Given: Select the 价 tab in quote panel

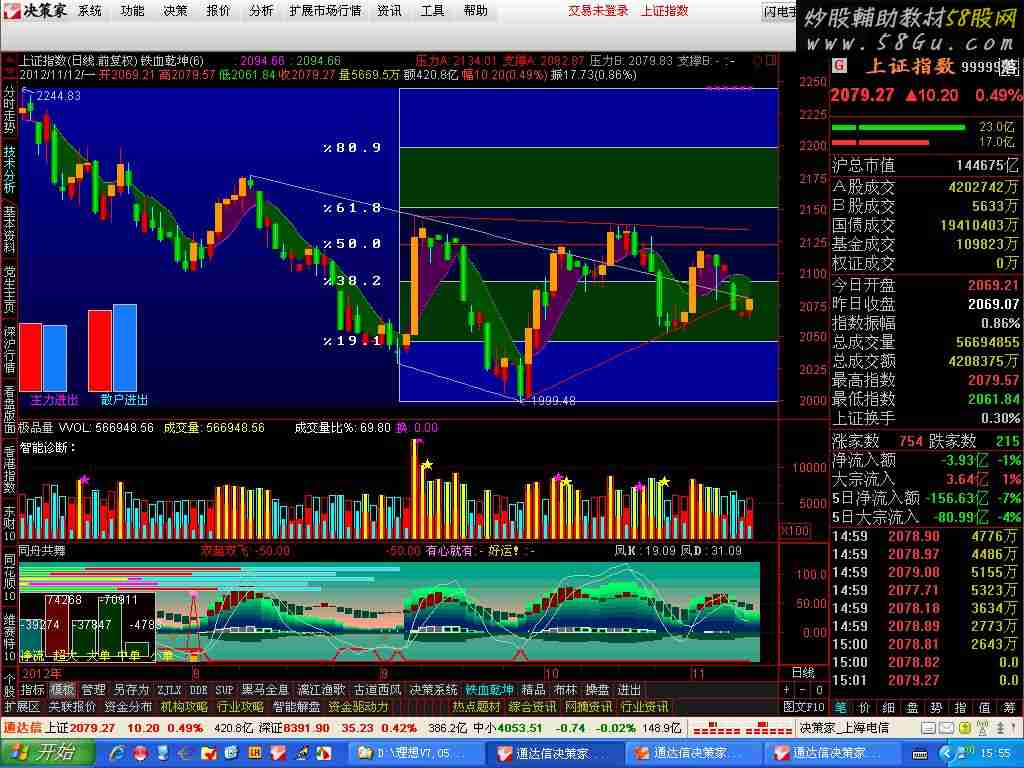Looking at the screenshot, I should tap(863, 707).
